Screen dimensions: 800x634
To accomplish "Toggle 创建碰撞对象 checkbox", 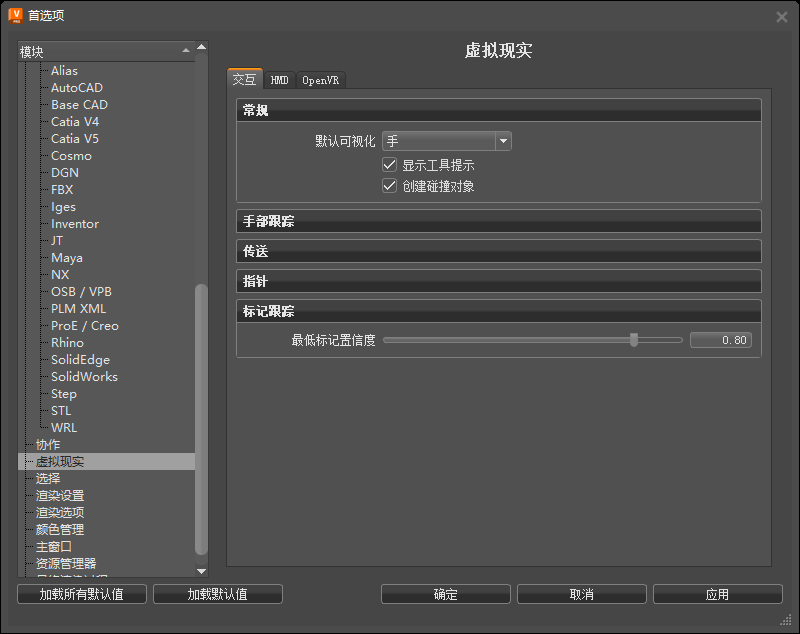I will click(x=389, y=186).
